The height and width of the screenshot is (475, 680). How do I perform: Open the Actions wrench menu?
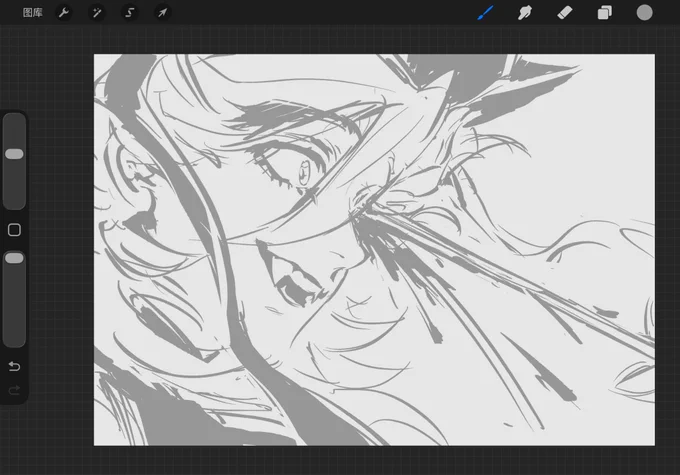pos(64,13)
